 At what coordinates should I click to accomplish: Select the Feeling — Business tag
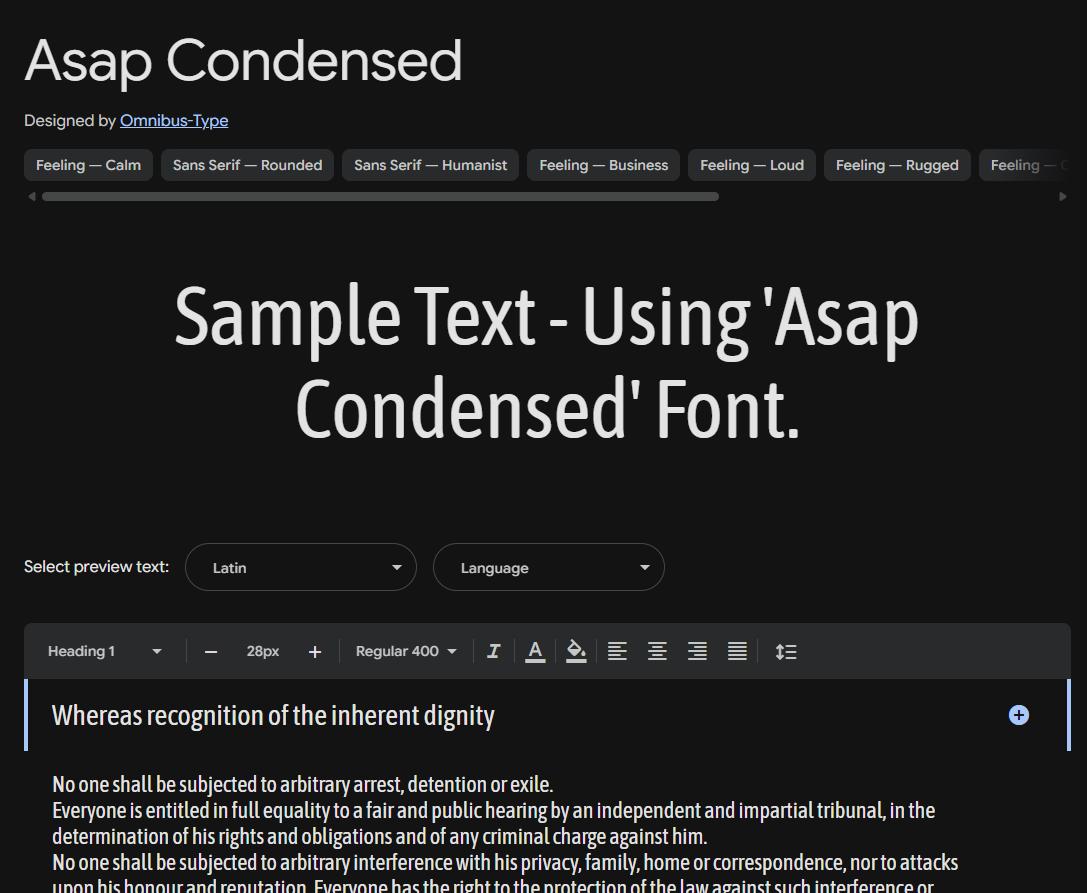[x=604, y=165]
